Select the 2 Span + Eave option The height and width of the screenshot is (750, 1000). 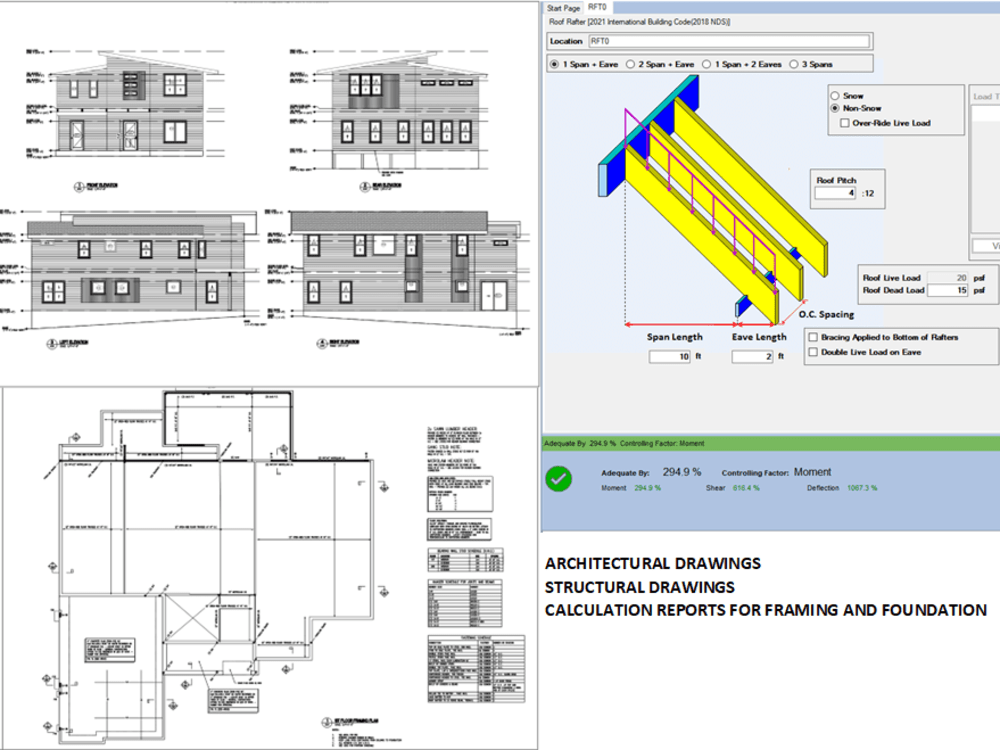[631, 63]
